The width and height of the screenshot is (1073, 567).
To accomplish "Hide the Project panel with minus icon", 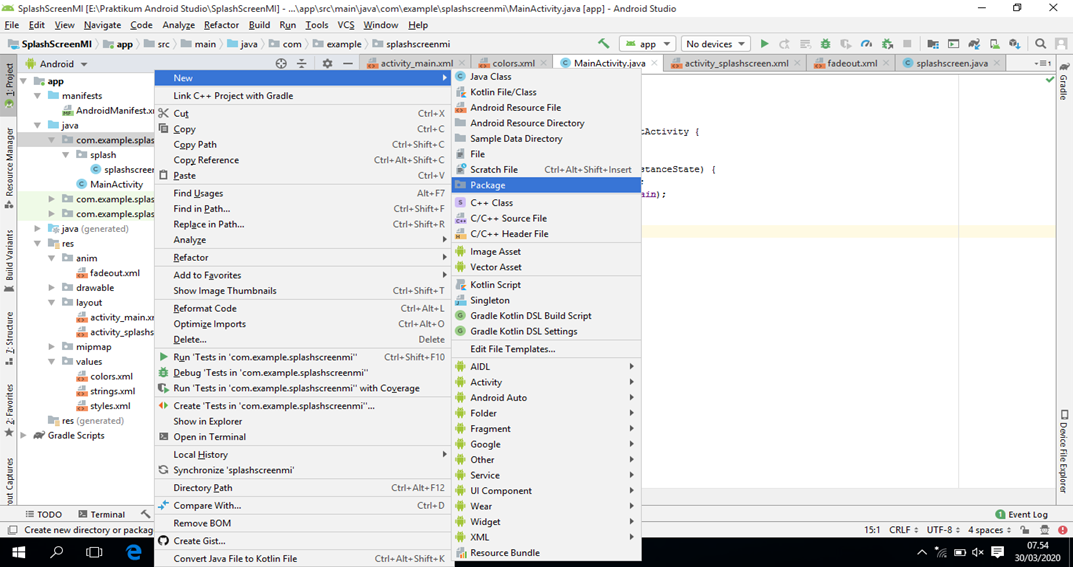I will point(348,64).
